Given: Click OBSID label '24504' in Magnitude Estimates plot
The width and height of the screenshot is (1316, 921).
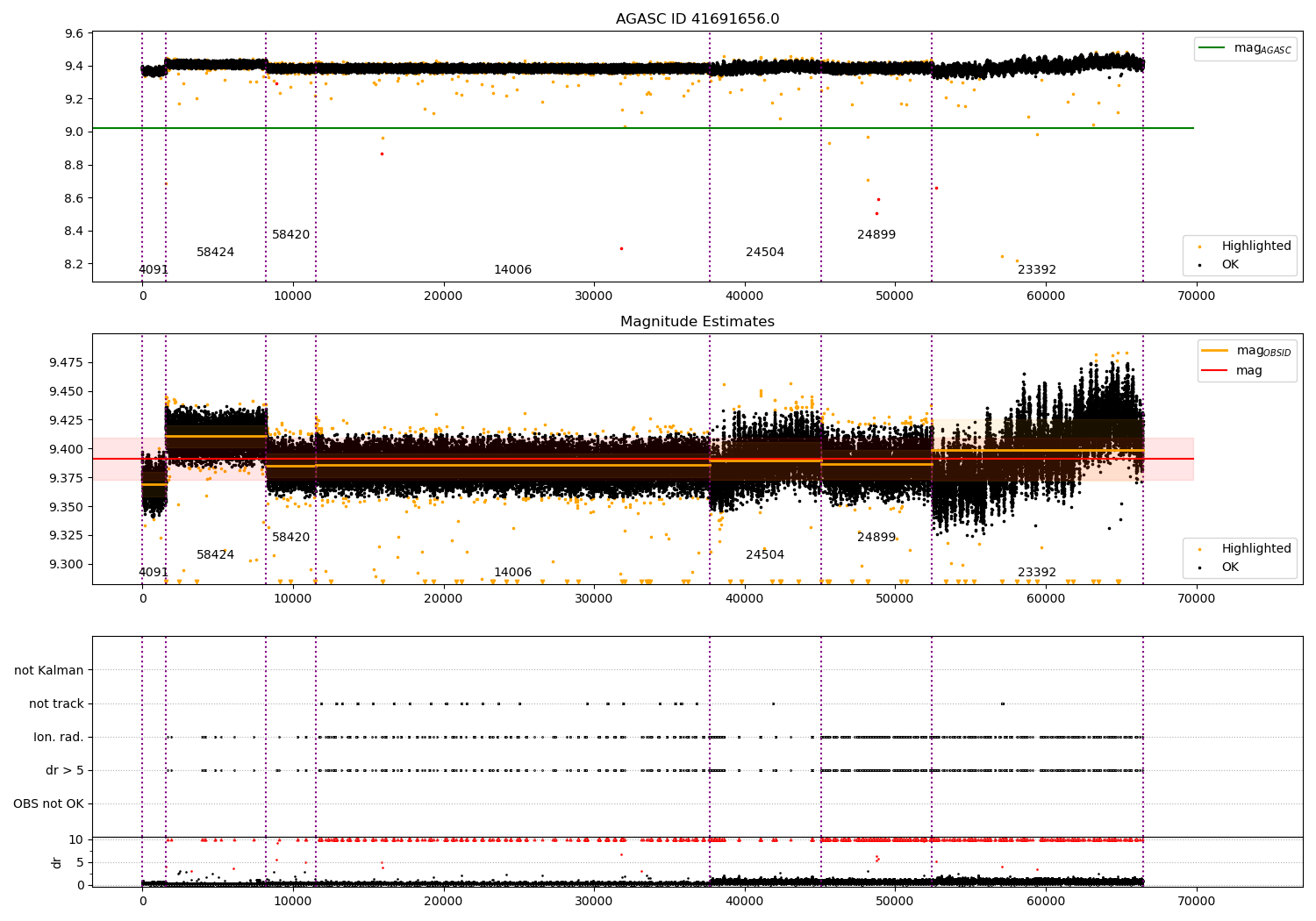Looking at the screenshot, I should 765,555.
